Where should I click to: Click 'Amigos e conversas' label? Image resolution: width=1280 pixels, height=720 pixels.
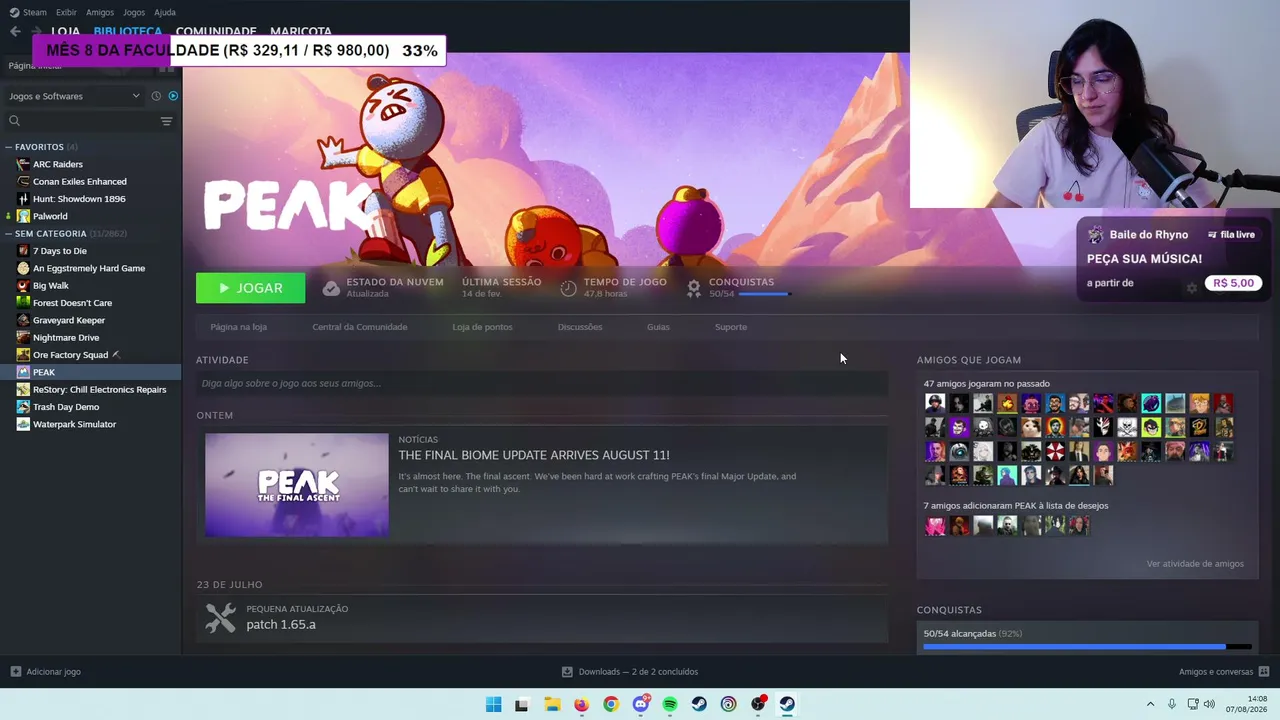coord(1216,672)
